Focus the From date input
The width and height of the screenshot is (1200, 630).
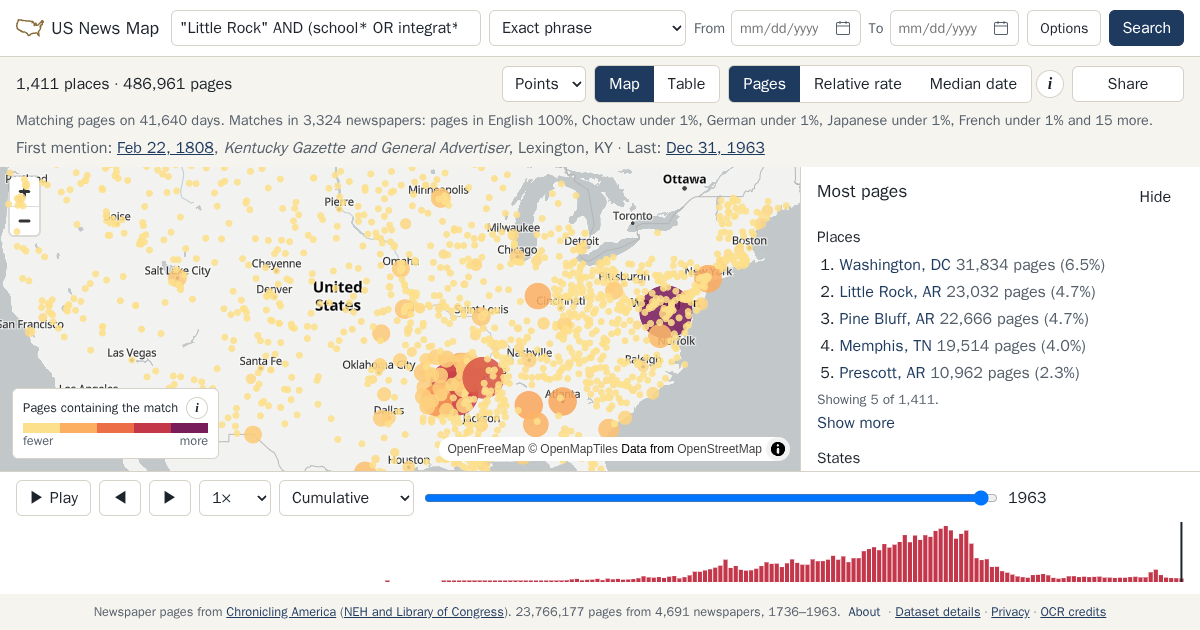[796, 28]
